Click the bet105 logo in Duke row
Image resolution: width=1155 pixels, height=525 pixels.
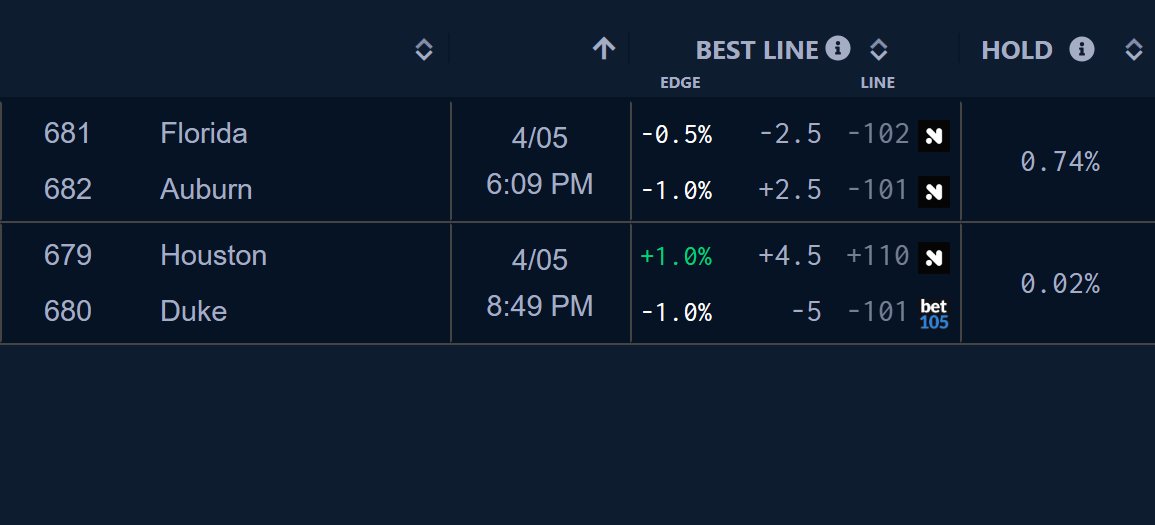[x=934, y=313]
